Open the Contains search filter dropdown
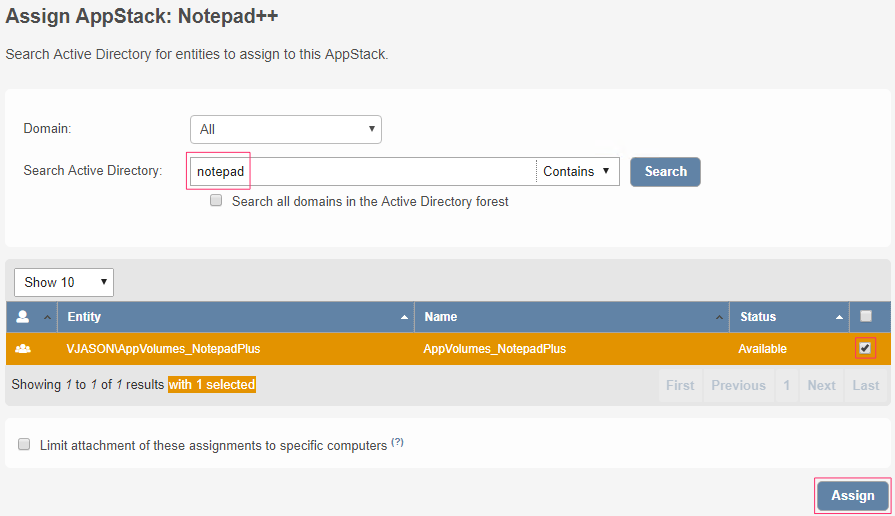 (577, 172)
